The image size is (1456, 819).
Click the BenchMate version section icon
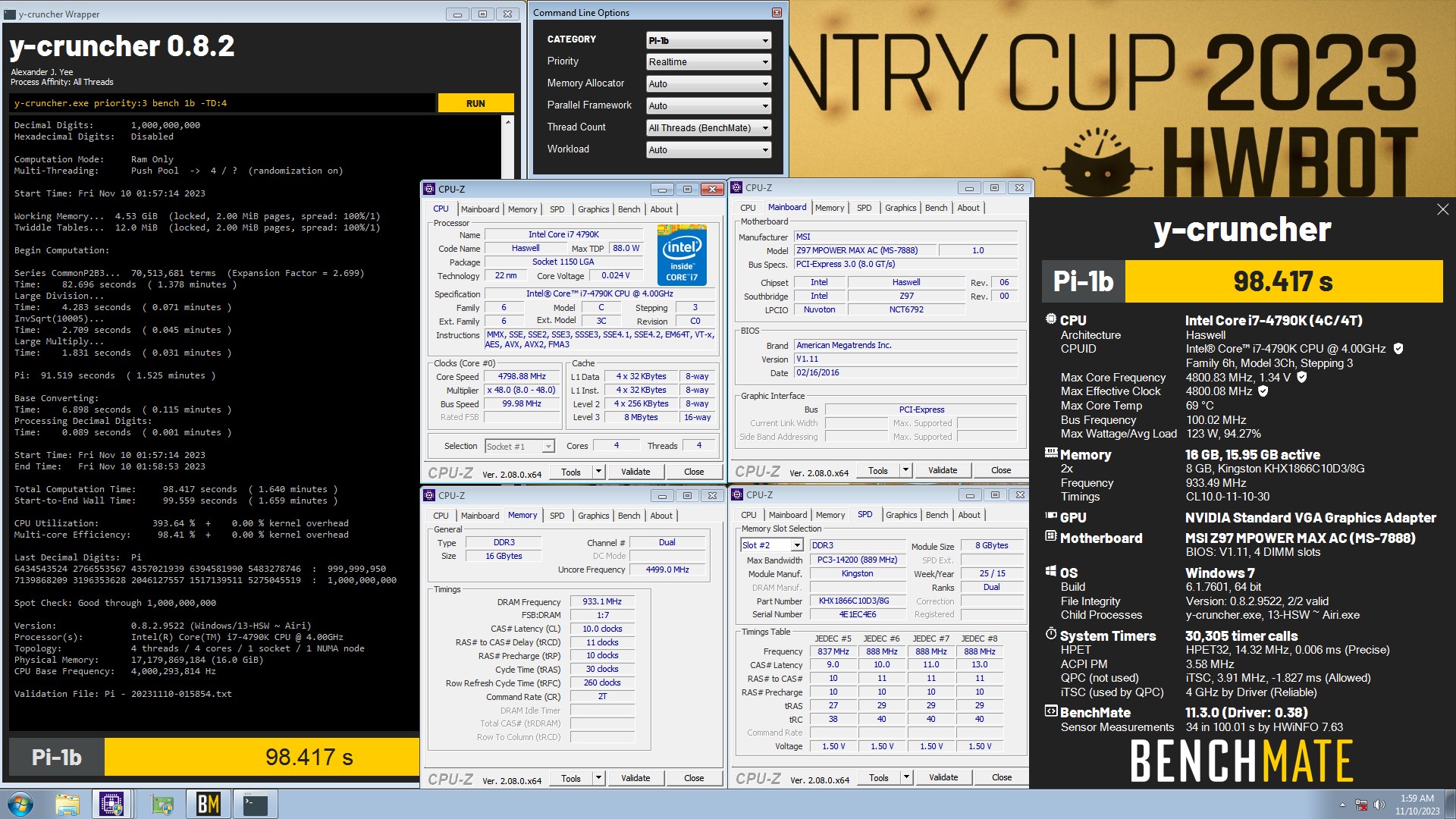click(x=1051, y=711)
